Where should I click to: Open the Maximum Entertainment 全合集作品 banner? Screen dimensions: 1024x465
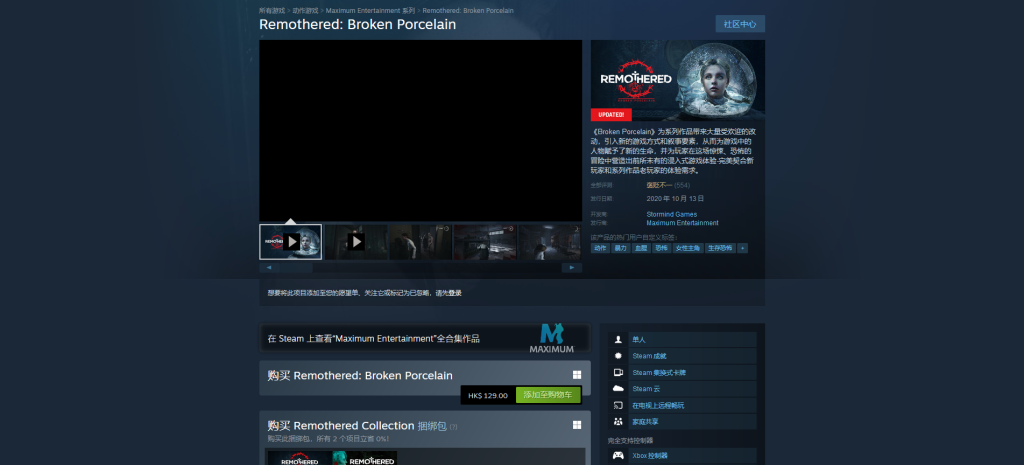pyautogui.click(x=424, y=338)
